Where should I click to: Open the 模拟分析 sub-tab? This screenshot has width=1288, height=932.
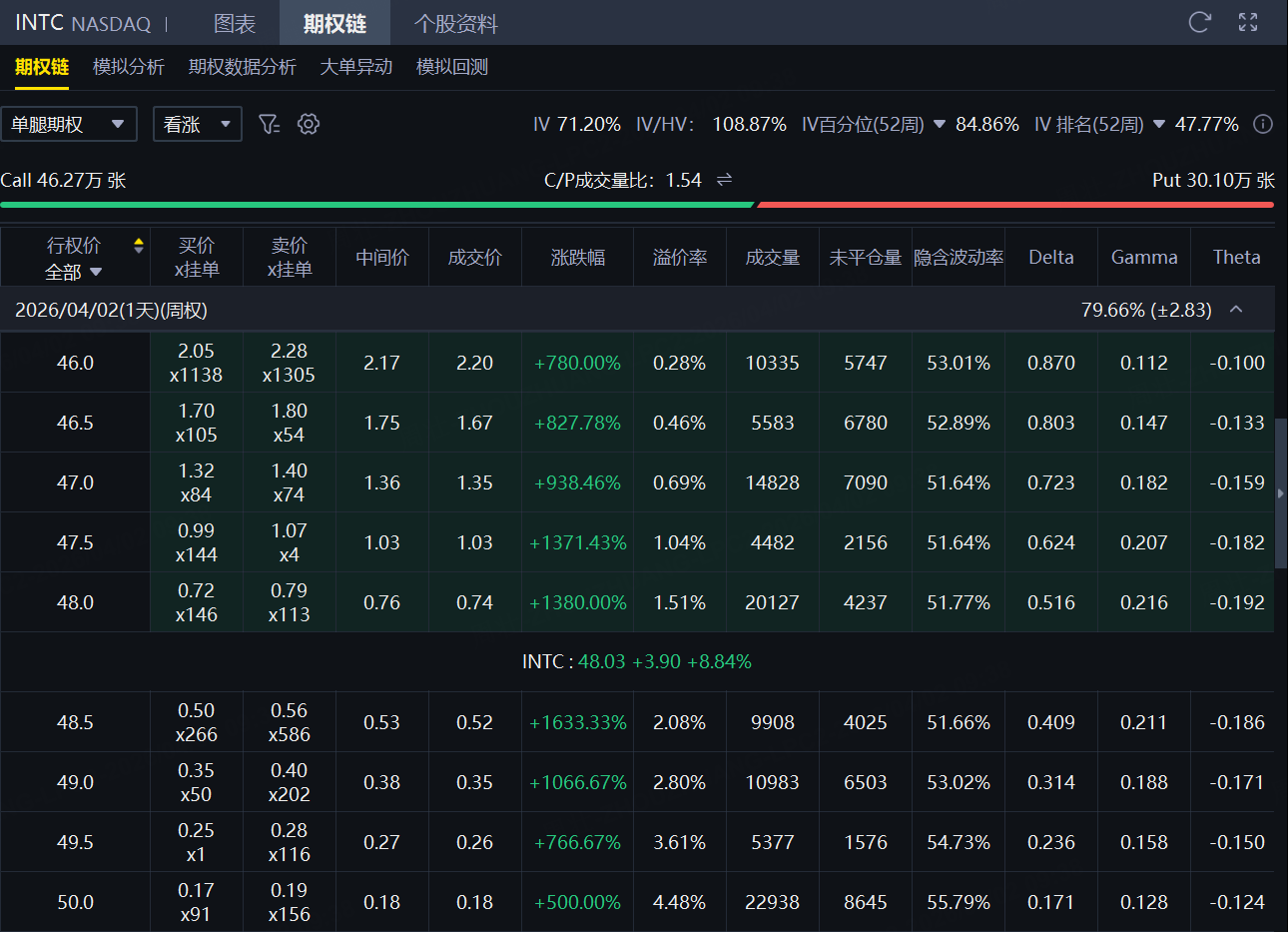click(x=128, y=67)
